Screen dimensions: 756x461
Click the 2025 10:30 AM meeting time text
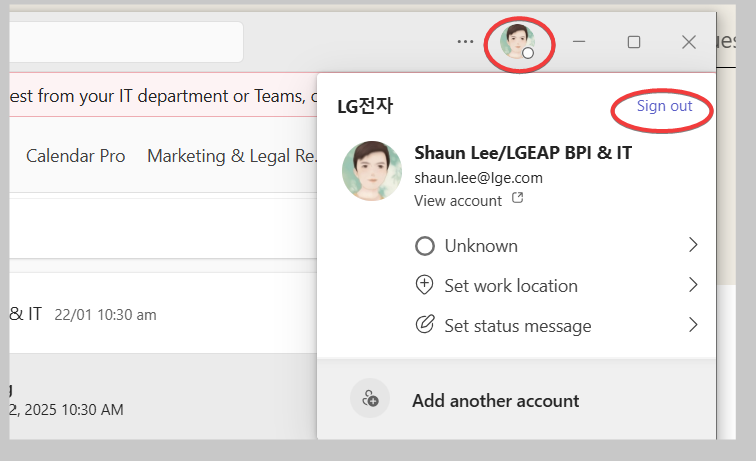74,410
